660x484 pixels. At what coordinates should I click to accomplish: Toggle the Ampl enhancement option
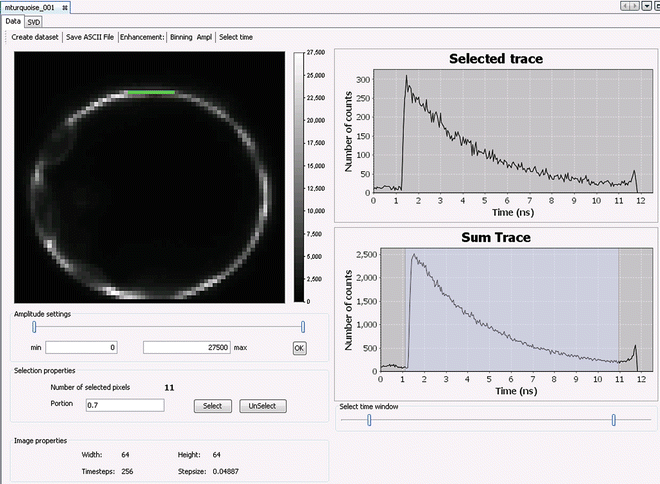pos(205,37)
